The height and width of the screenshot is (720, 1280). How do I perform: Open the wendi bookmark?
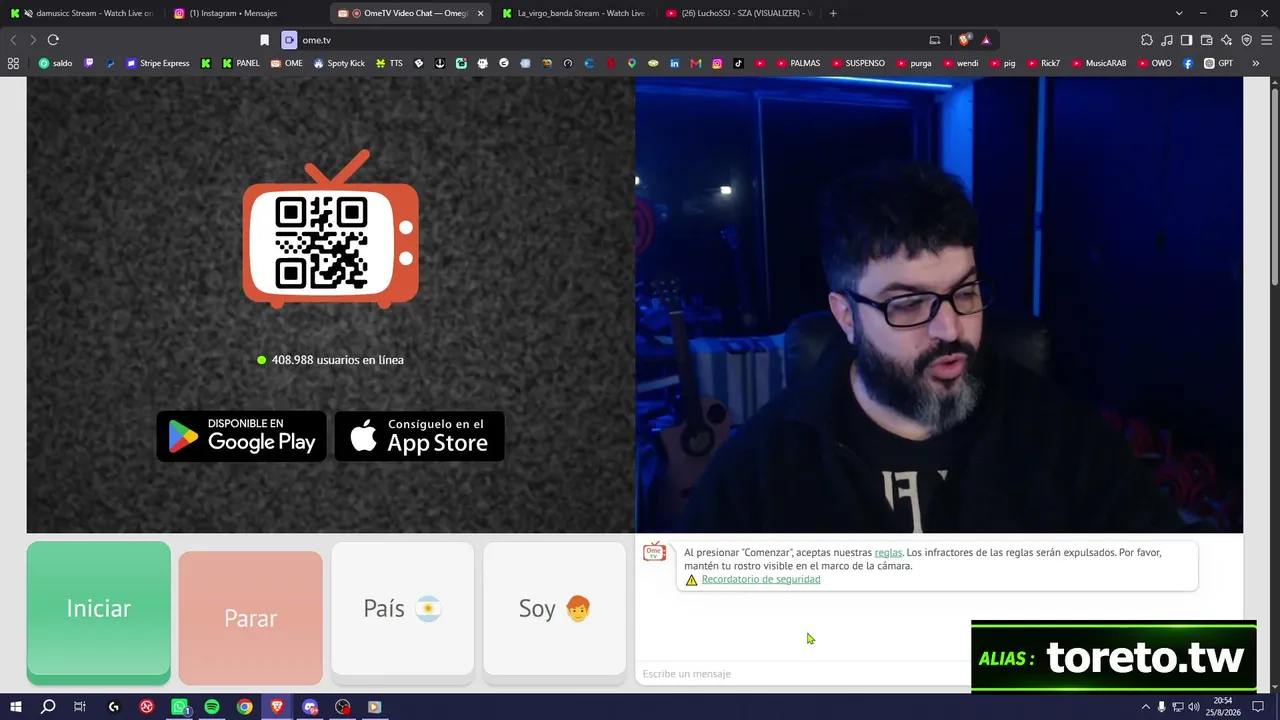click(960, 63)
